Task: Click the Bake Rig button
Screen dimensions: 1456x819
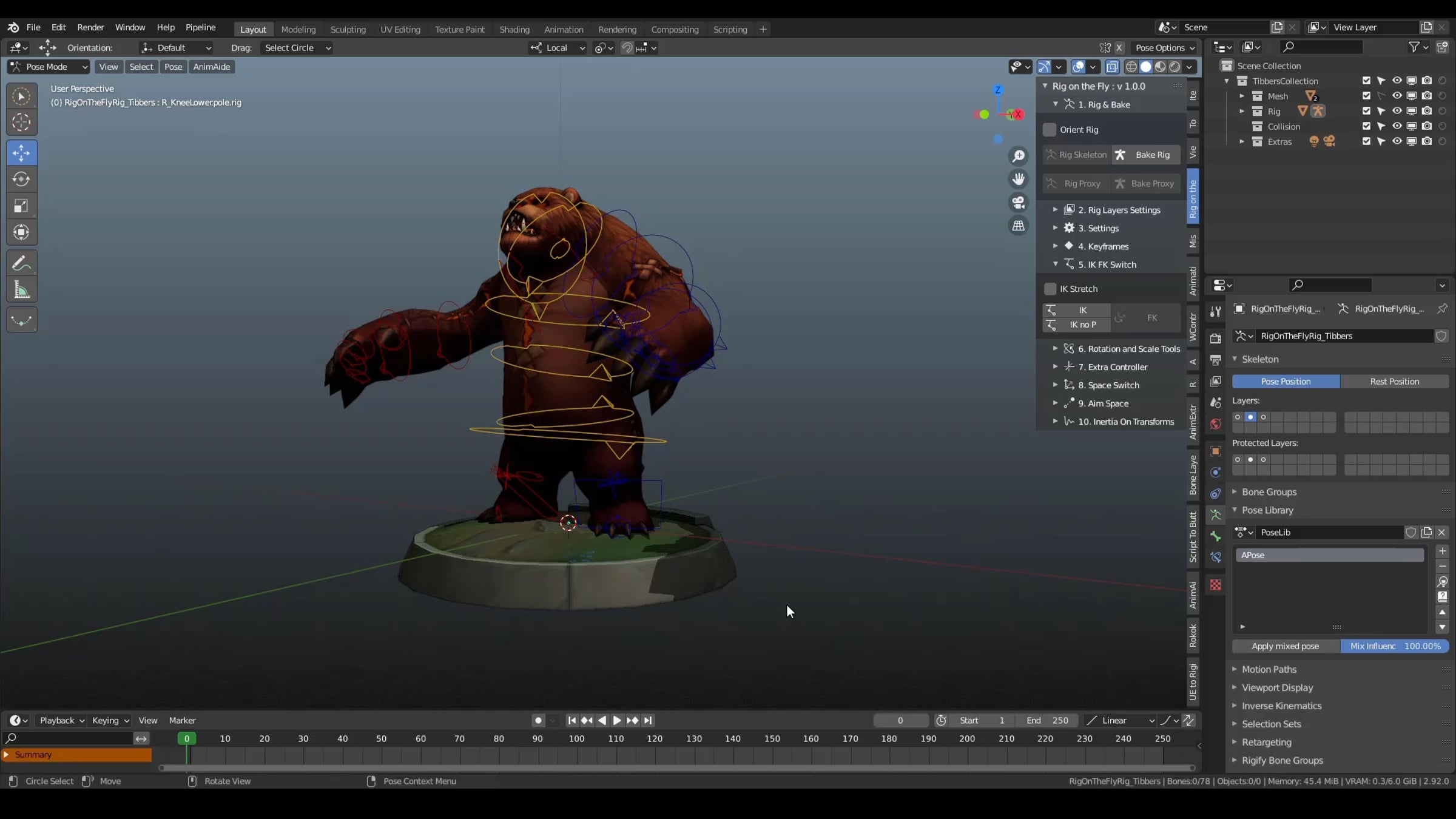Action: (1146, 155)
